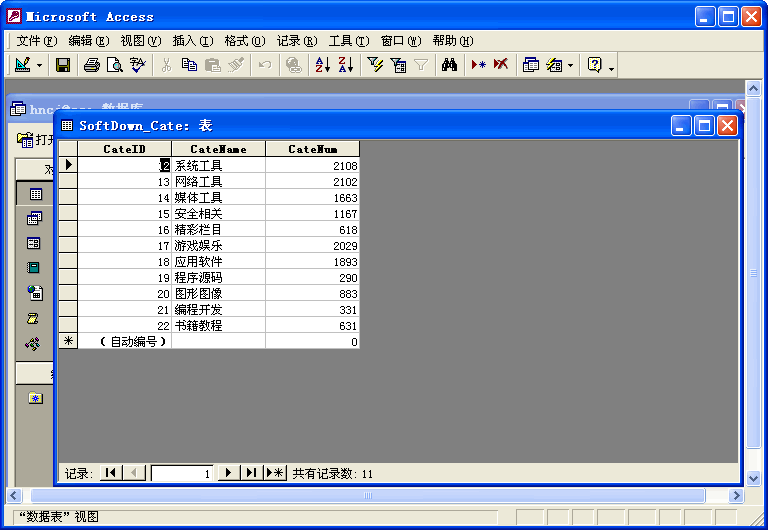The height and width of the screenshot is (530, 768).
Task: Go to first record navigation button
Action: pyautogui.click(x=111, y=473)
